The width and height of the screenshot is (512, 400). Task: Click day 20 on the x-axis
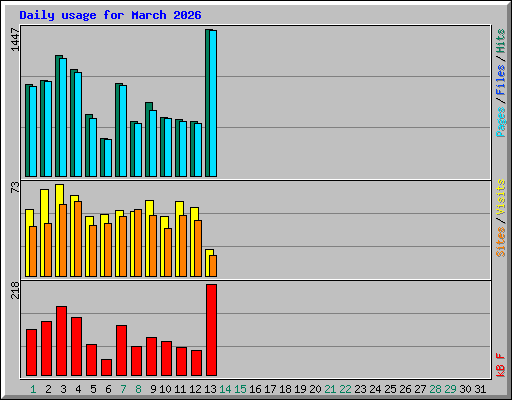(315, 389)
